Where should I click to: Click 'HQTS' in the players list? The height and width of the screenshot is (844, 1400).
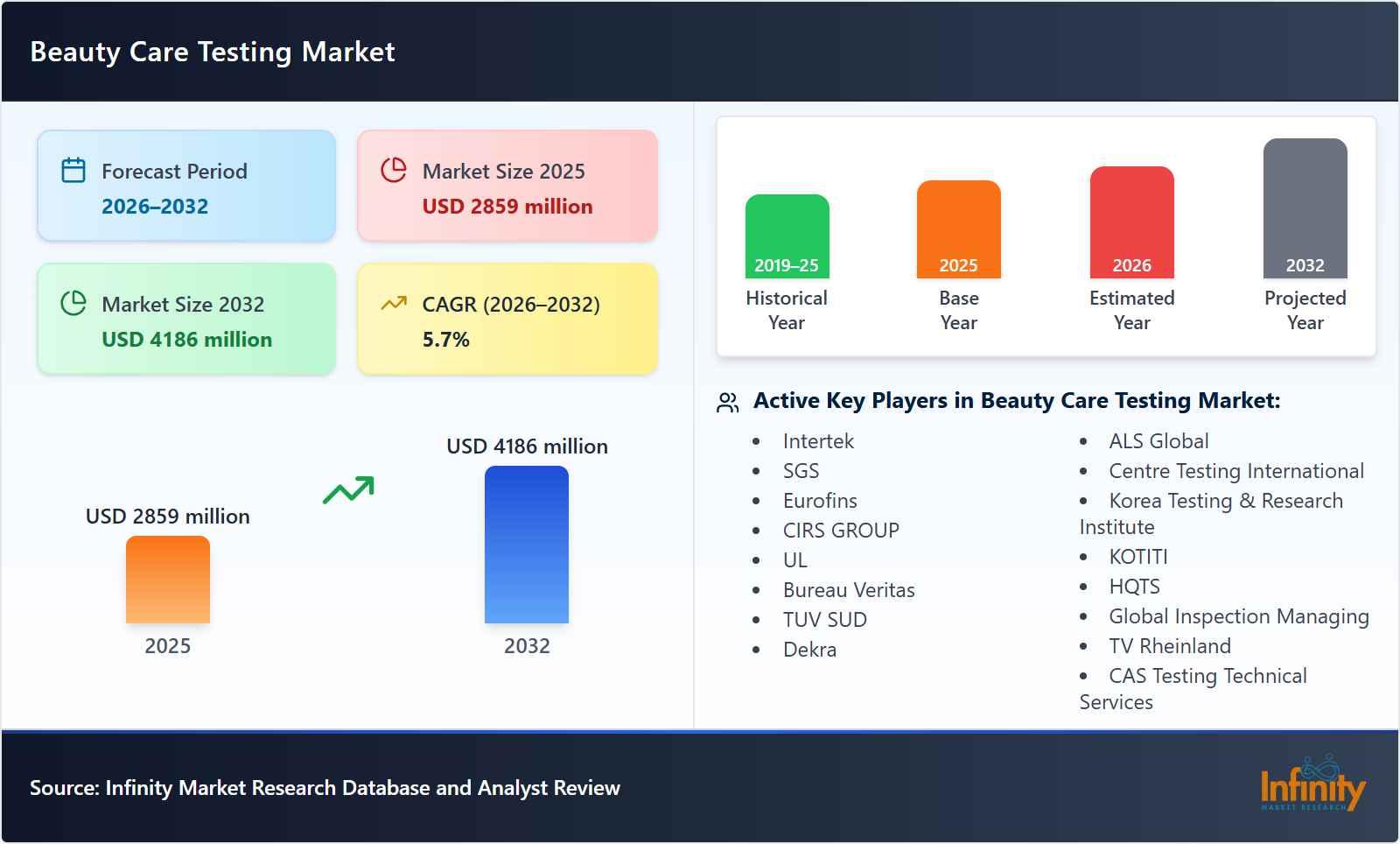[x=1135, y=587]
